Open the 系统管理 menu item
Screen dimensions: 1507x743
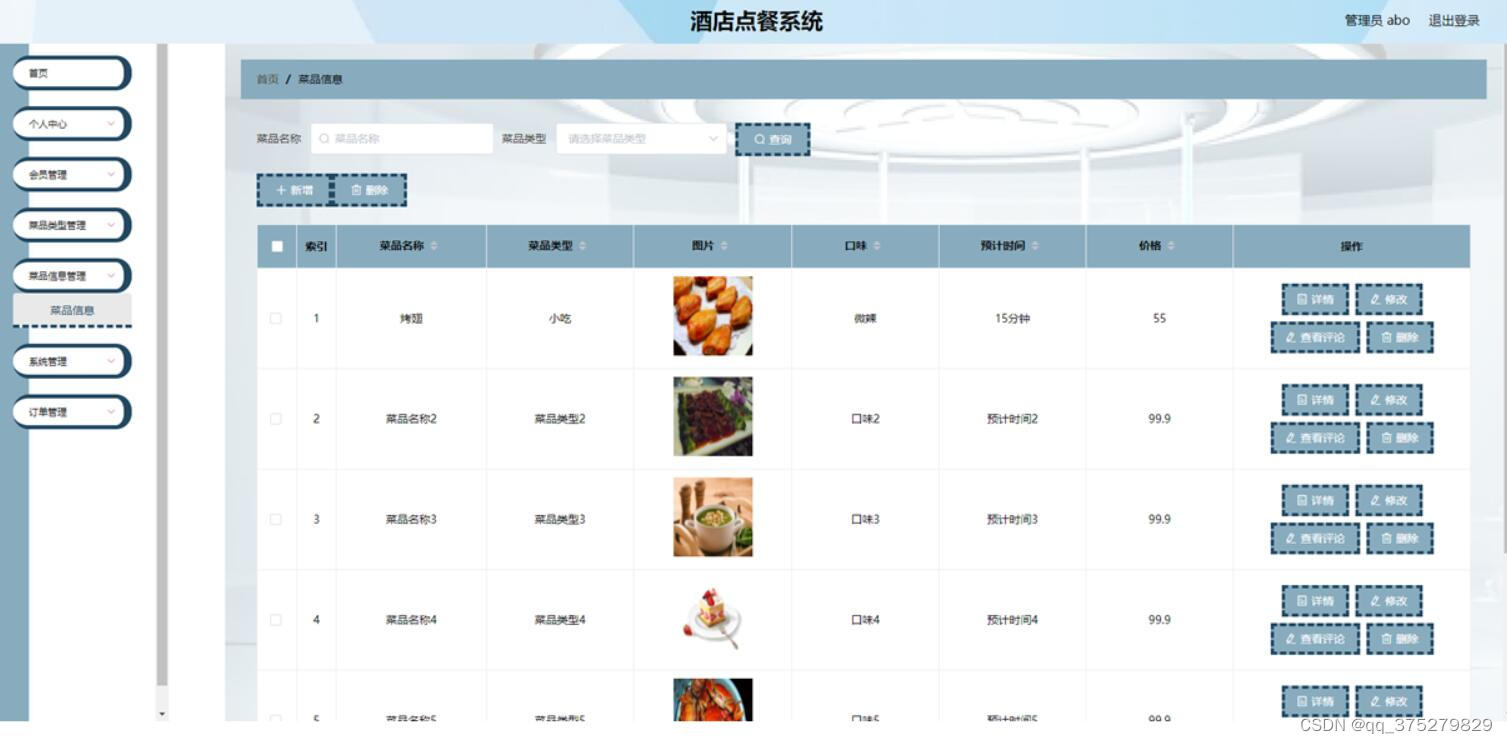tap(70, 361)
